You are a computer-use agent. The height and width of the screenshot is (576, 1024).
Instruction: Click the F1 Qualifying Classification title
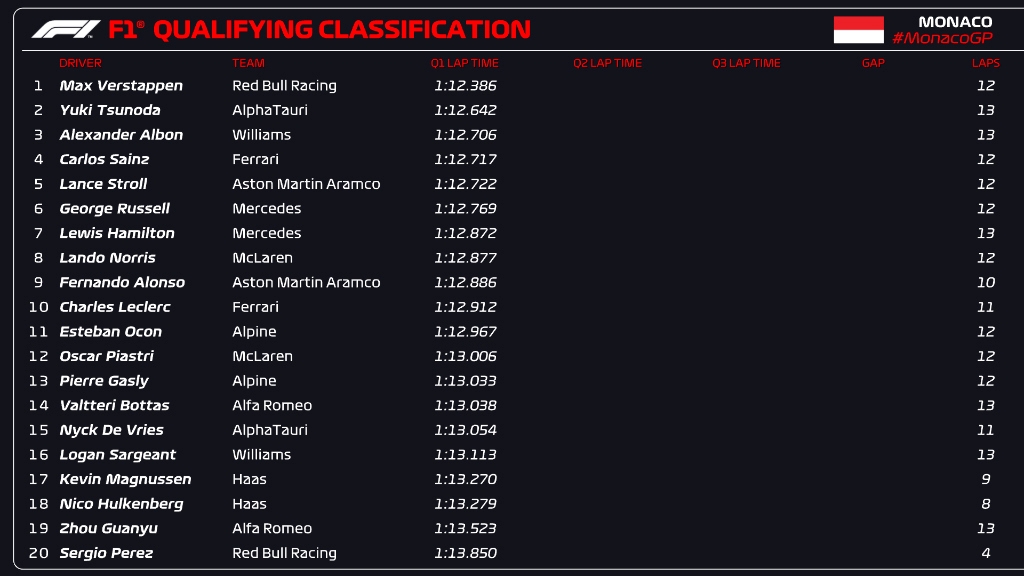(319, 30)
